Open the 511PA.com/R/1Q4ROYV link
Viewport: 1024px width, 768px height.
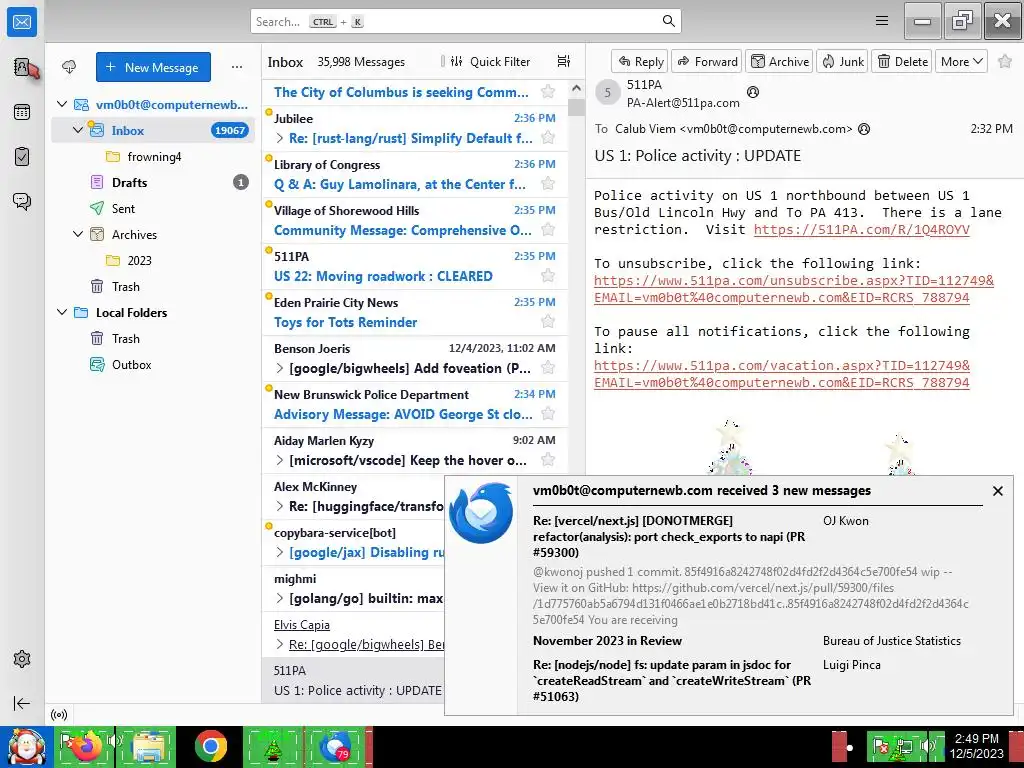point(861,229)
